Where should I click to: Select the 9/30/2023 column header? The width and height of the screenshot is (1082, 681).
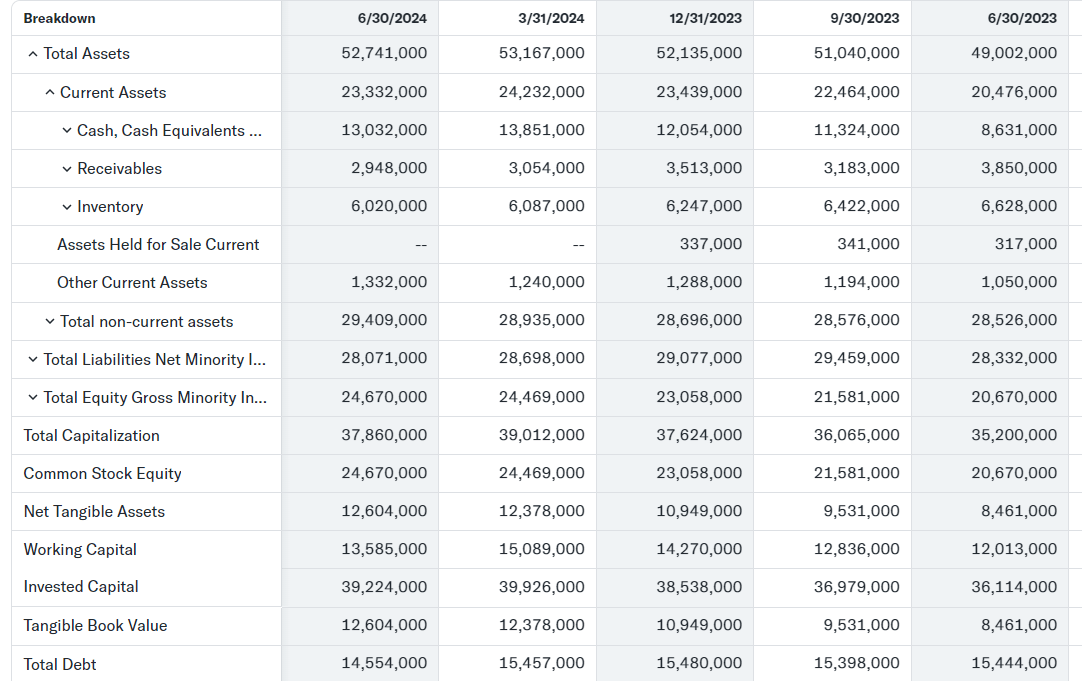pyautogui.click(x=865, y=18)
